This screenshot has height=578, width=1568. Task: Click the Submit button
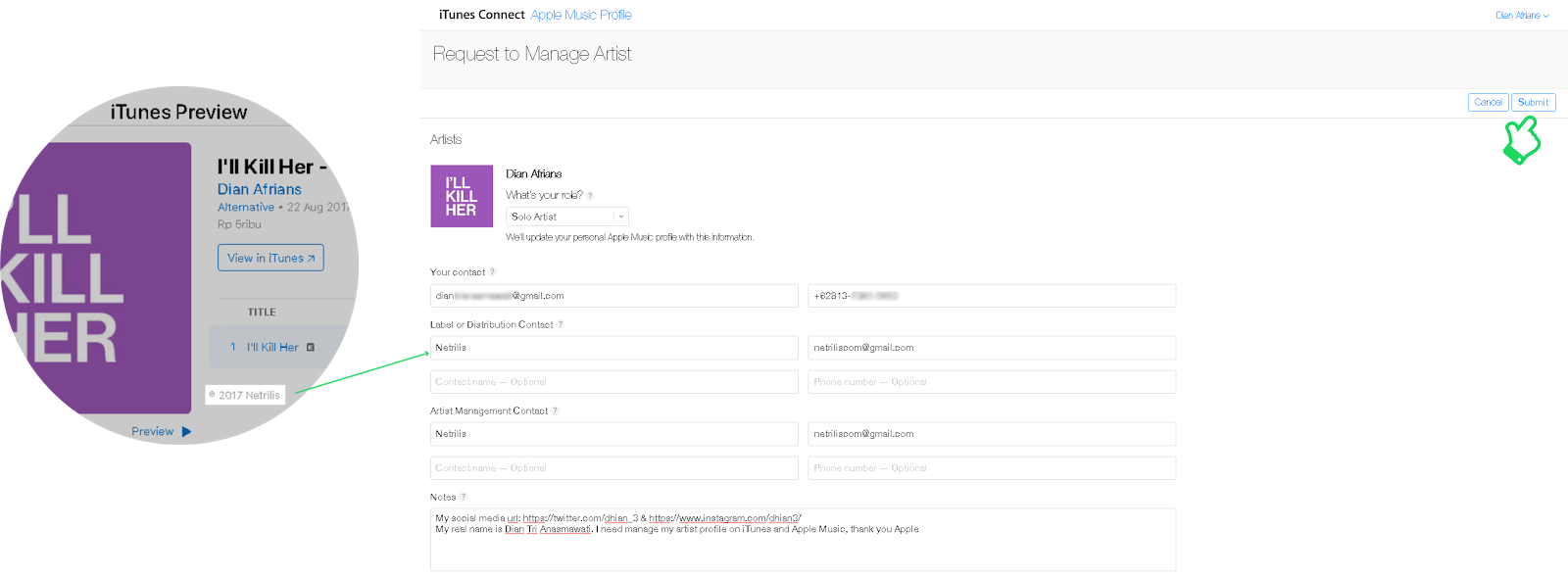[1534, 102]
